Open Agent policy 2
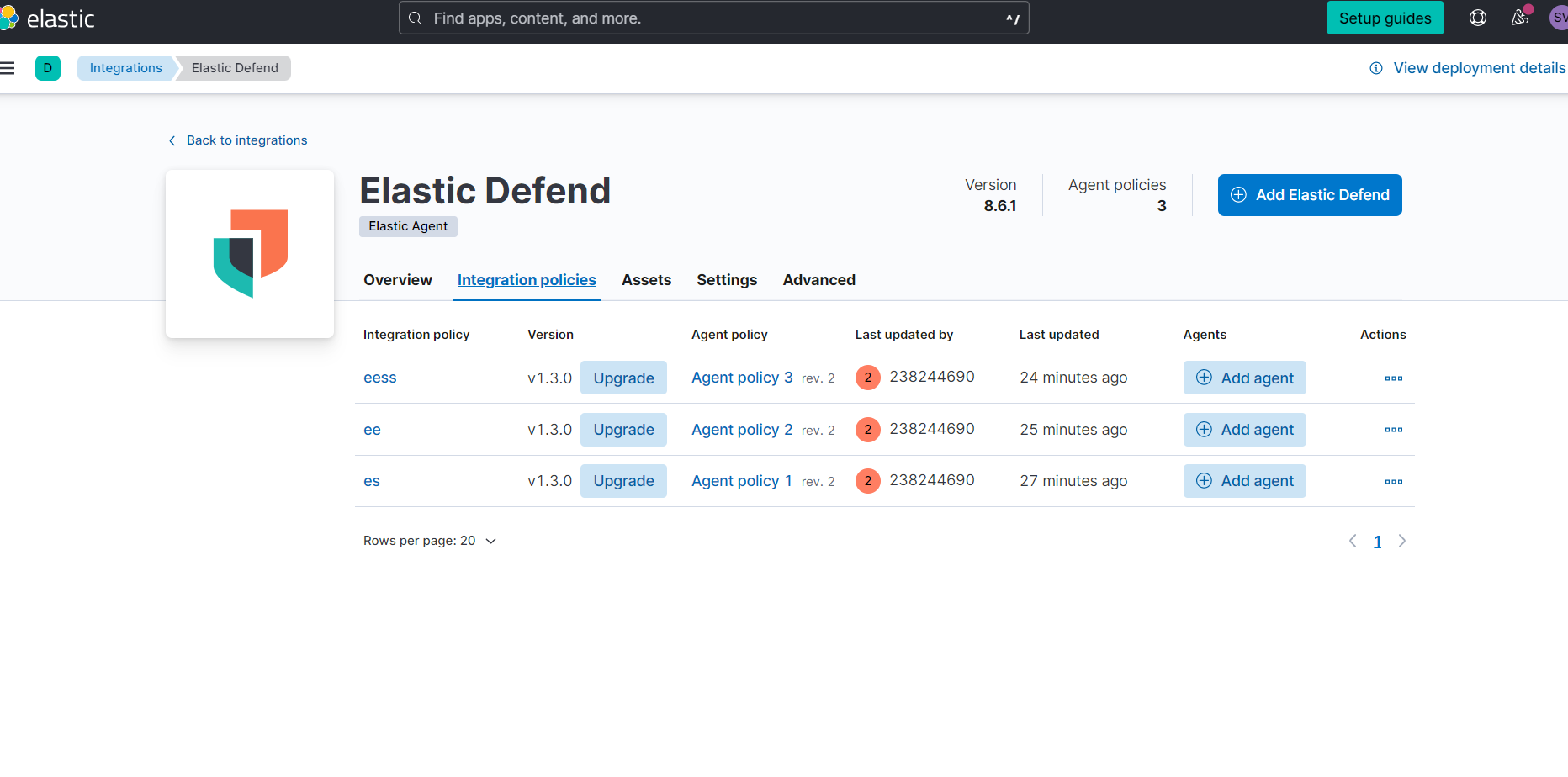1568x777 pixels. pyautogui.click(x=741, y=430)
